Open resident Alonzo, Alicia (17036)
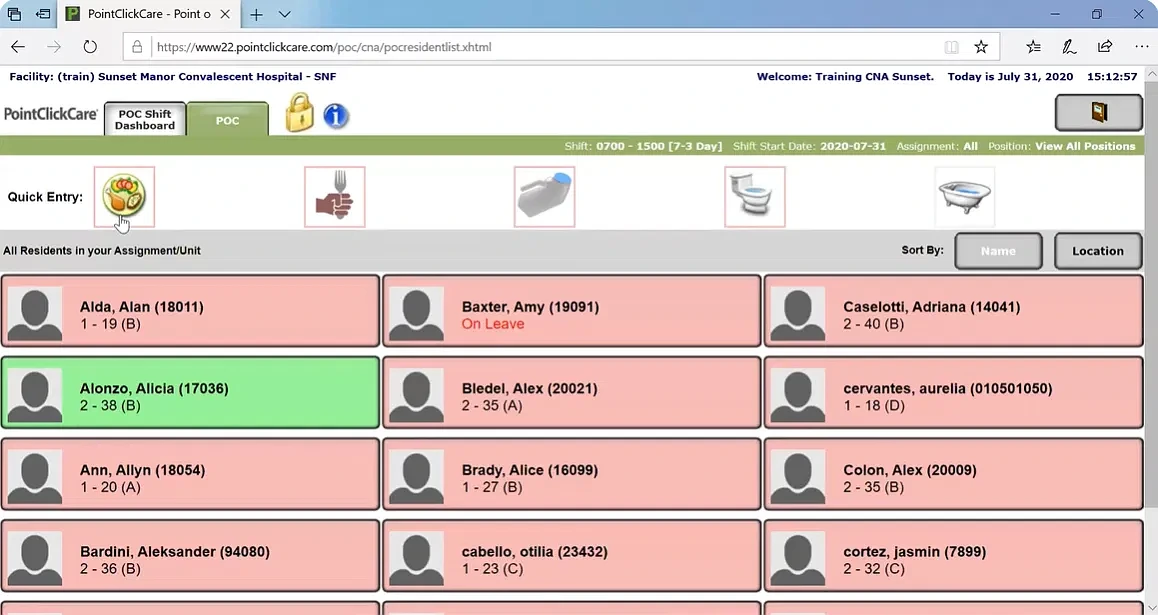Screen dimensions: 1158x615 click(x=191, y=392)
